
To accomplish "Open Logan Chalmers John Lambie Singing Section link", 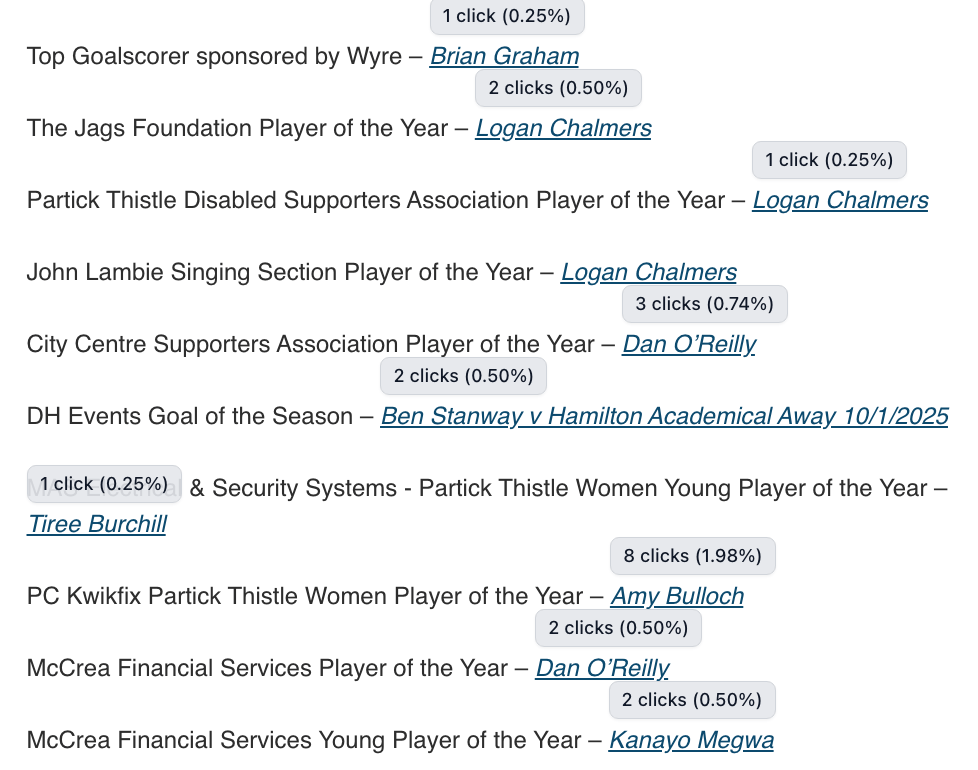I will coord(649,272).
